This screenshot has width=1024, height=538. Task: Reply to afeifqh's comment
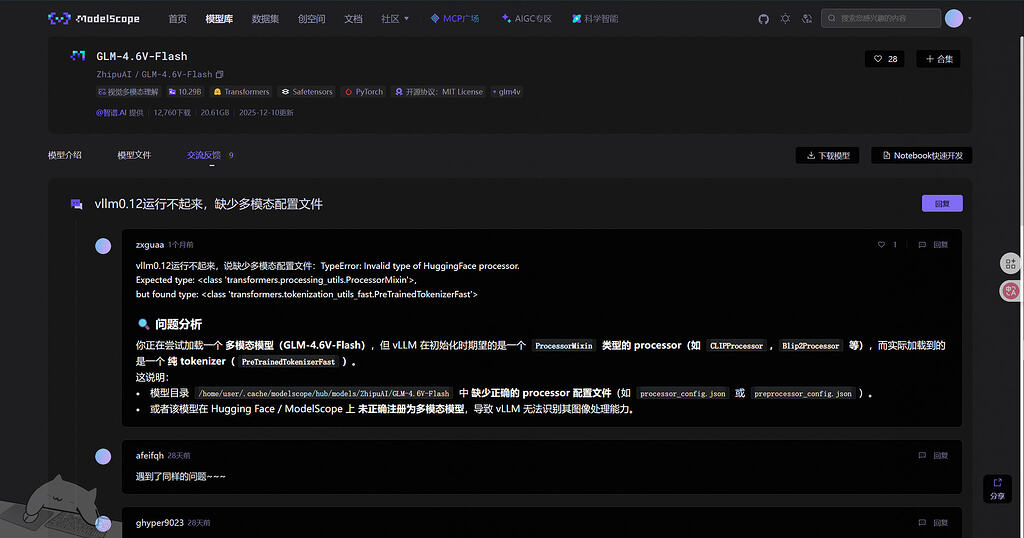pos(933,456)
